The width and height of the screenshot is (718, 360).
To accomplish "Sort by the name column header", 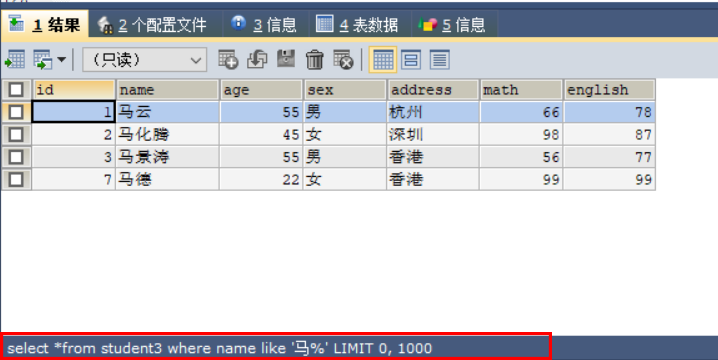I will (x=168, y=90).
